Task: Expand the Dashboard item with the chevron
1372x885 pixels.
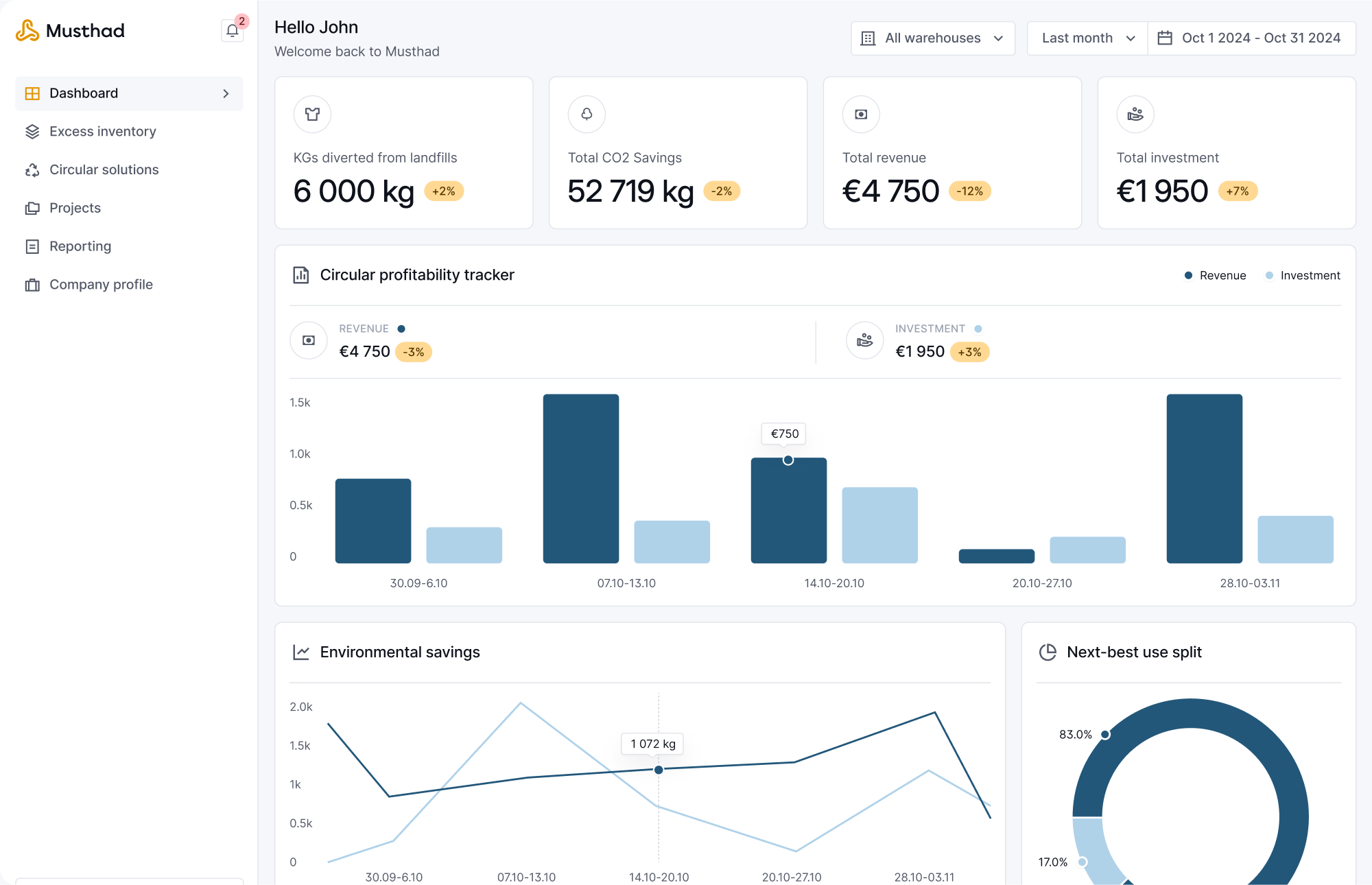Action: click(x=226, y=93)
